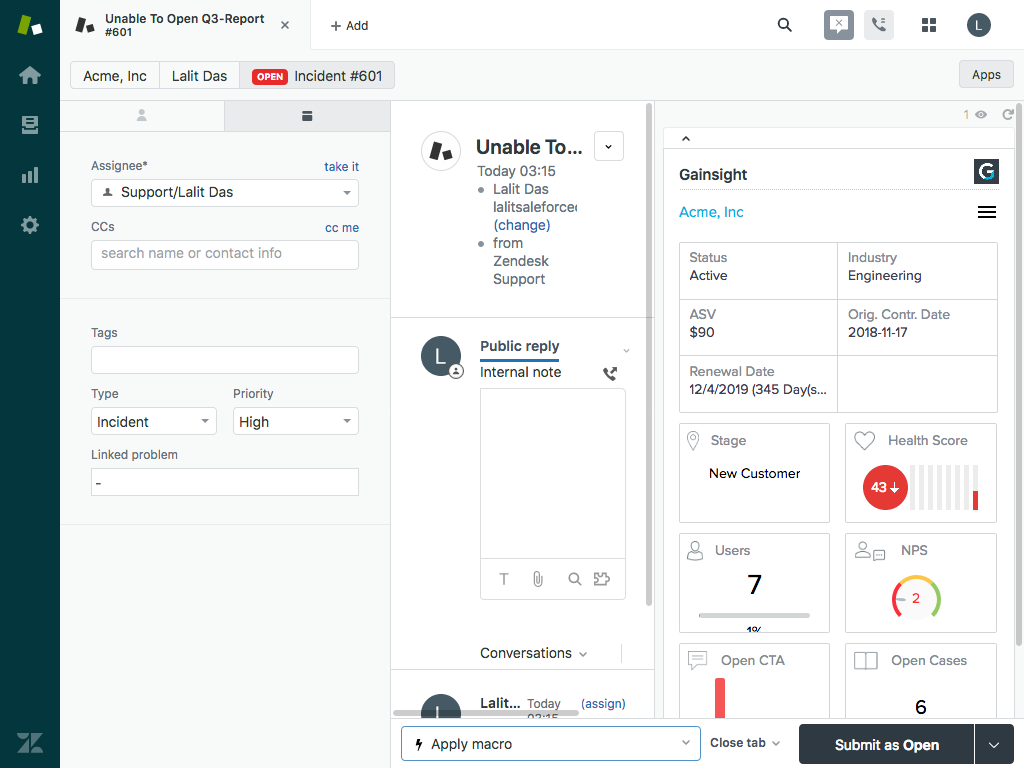Viewport: 1024px width, 768px height.
Task: Expand the Conversations dropdown
Action: (x=533, y=653)
